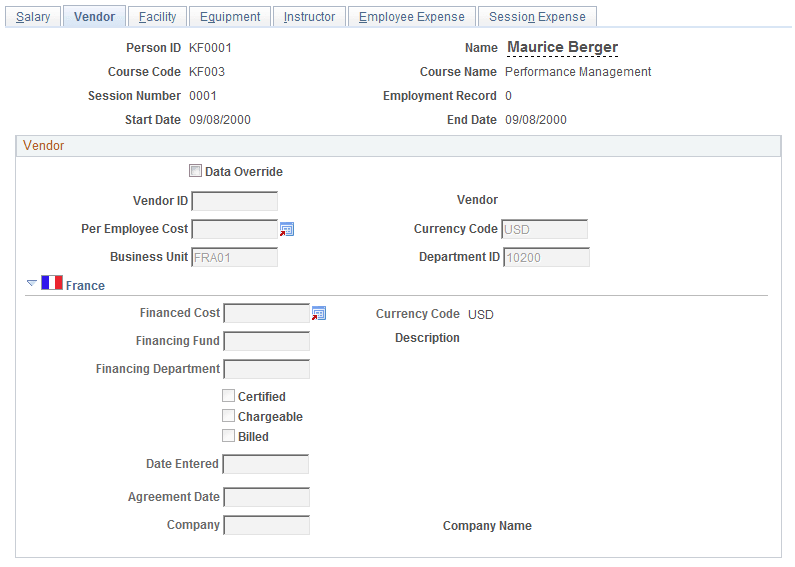The image size is (795, 567).
Task: Click into the Financing Fund field
Action: 267,341
